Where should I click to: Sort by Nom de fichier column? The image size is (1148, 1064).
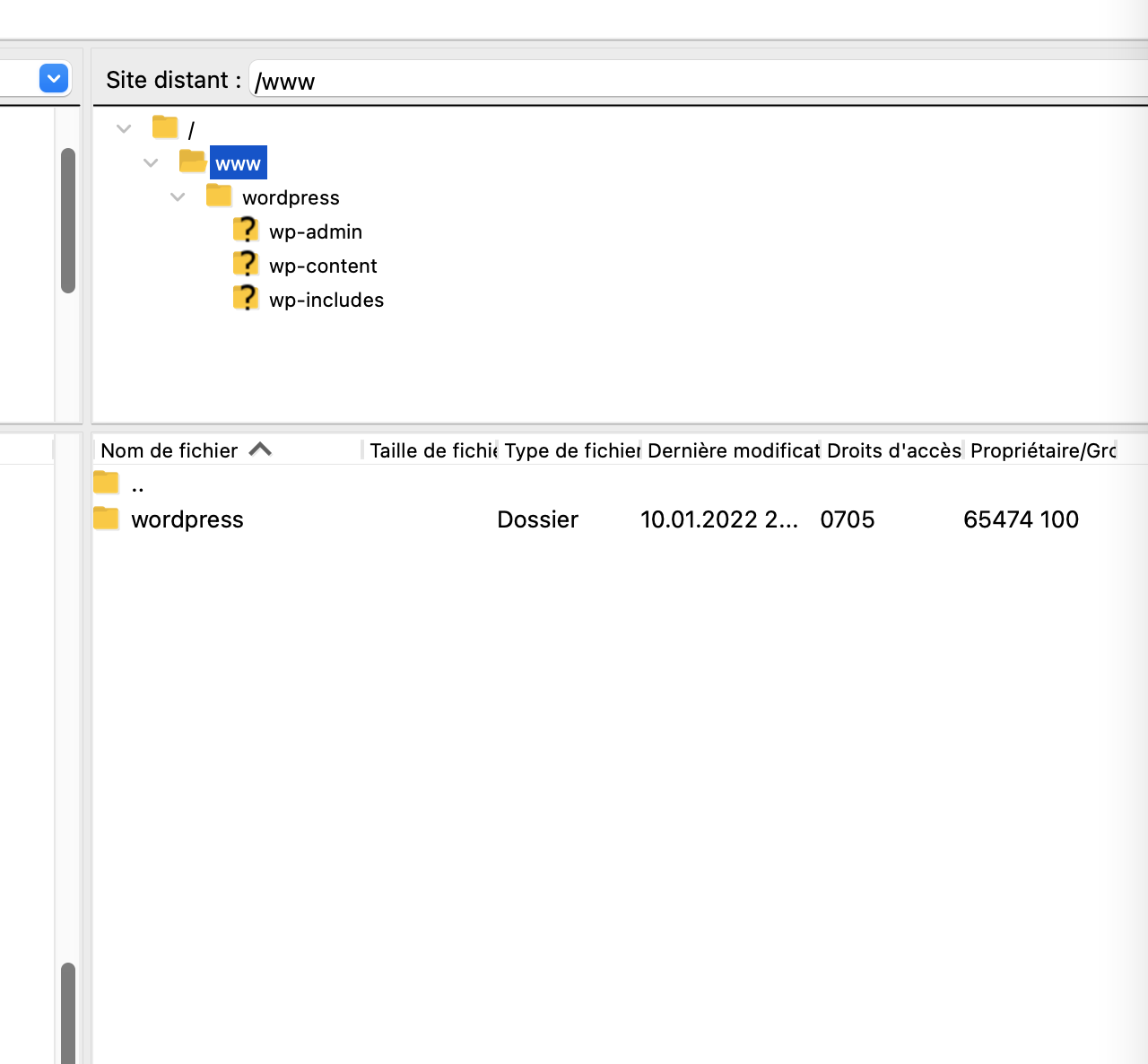pos(170,450)
